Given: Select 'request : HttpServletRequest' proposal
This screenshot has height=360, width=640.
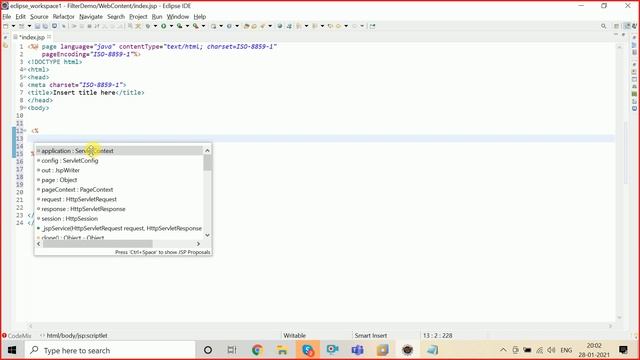Looking at the screenshot, I should pos(119,199).
